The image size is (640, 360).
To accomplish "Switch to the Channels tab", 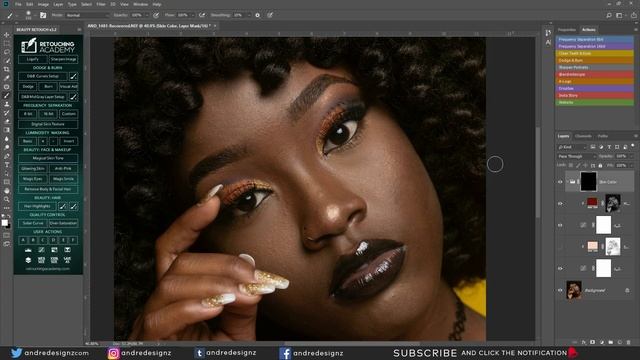I will pos(583,136).
